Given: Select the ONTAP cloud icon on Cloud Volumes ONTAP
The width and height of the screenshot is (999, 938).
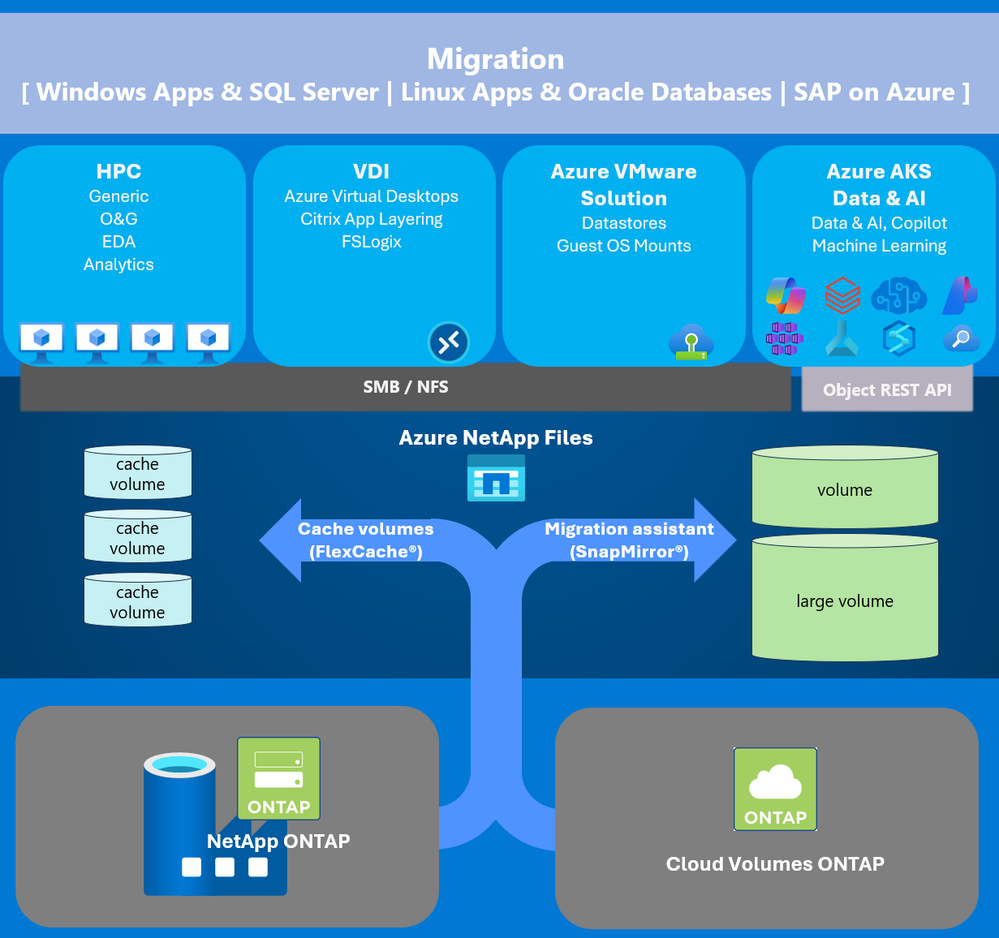Looking at the screenshot, I should tap(775, 788).
